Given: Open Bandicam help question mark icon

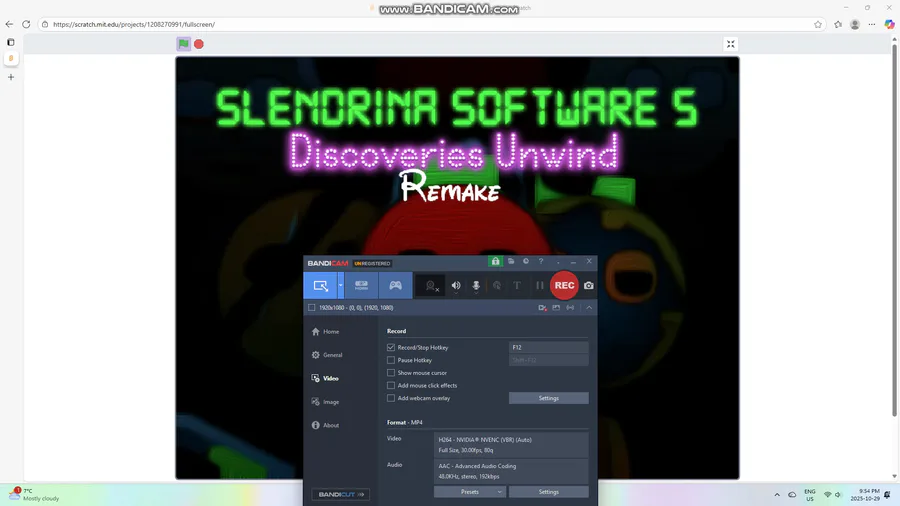Looking at the screenshot, I should pyautogui.click(x=541, y=262).
